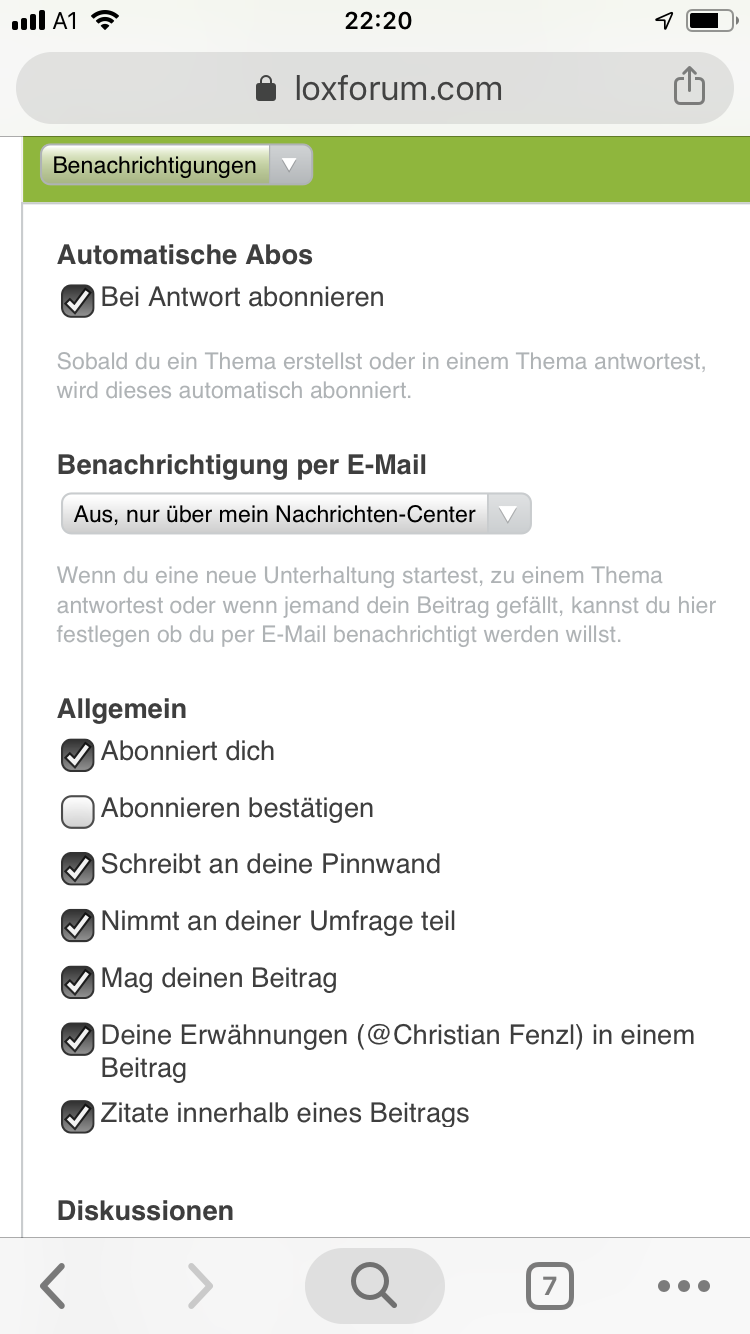Toggle 'Mag deinen Beitrag' checkbox
The image size is (750, 1334).
pos(78,982)
